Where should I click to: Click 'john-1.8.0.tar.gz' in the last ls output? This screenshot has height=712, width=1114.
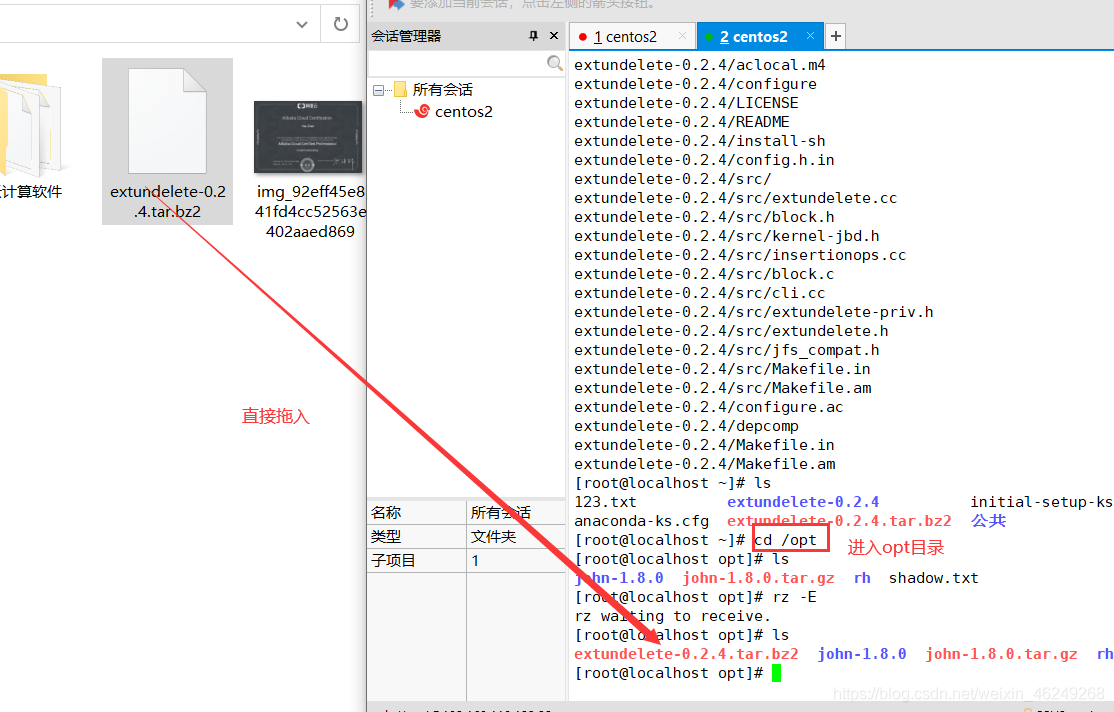pyautogui.click(x=1001, y=654)
